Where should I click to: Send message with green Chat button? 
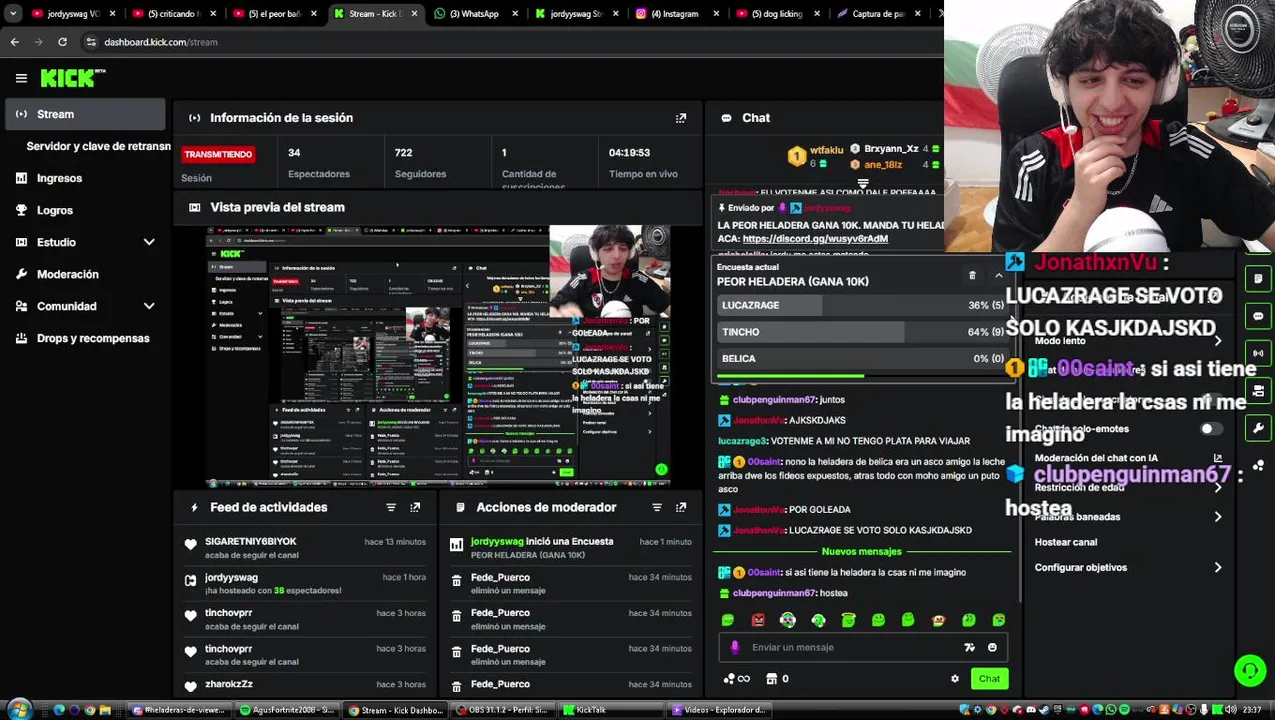[989, 679]
